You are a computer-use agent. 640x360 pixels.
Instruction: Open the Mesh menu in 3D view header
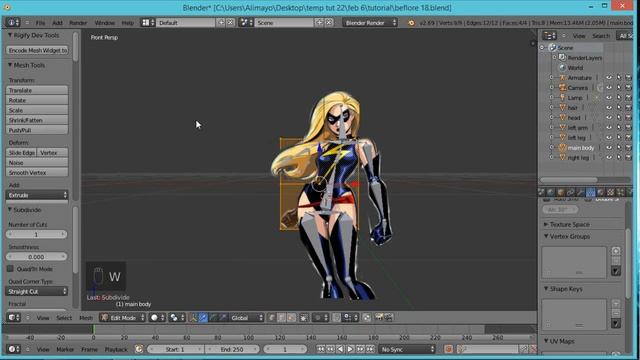click(x=86, y=318)
